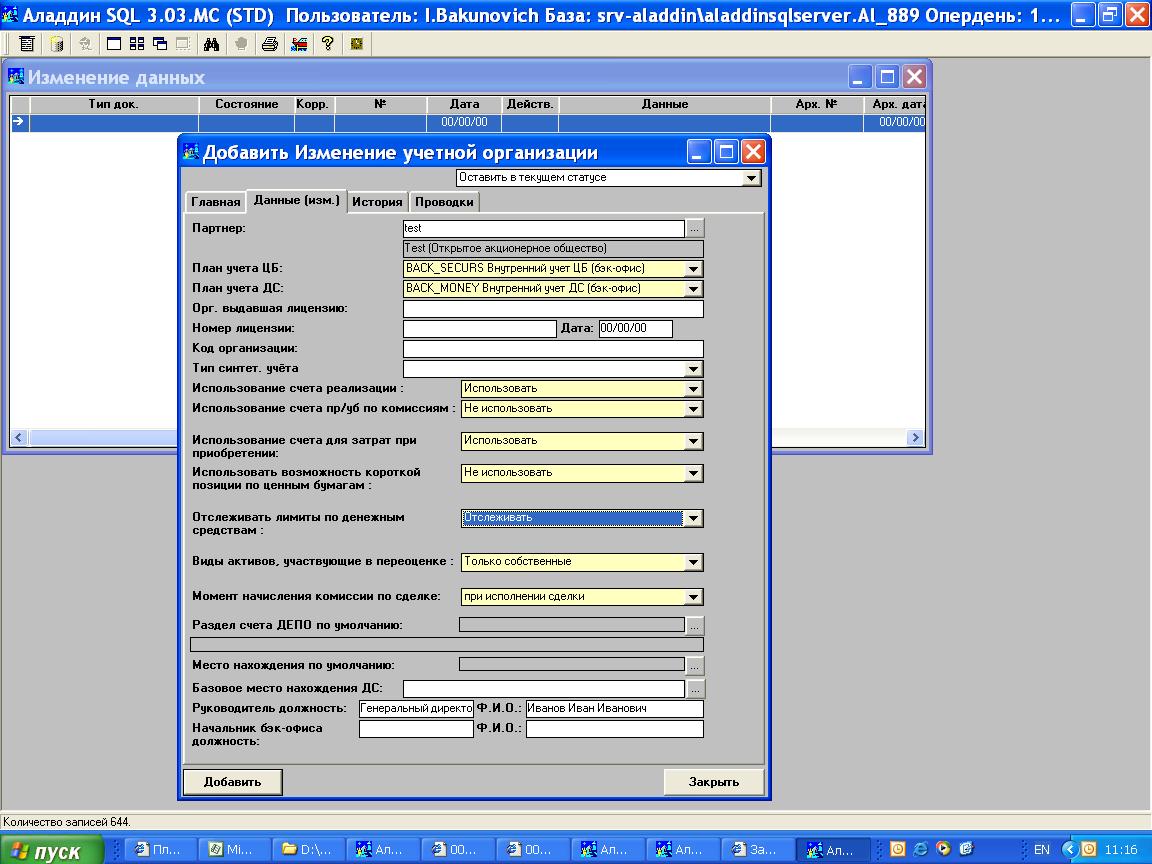Click the 'Базовое место нахождения ДС' field

tap(544, 688)
